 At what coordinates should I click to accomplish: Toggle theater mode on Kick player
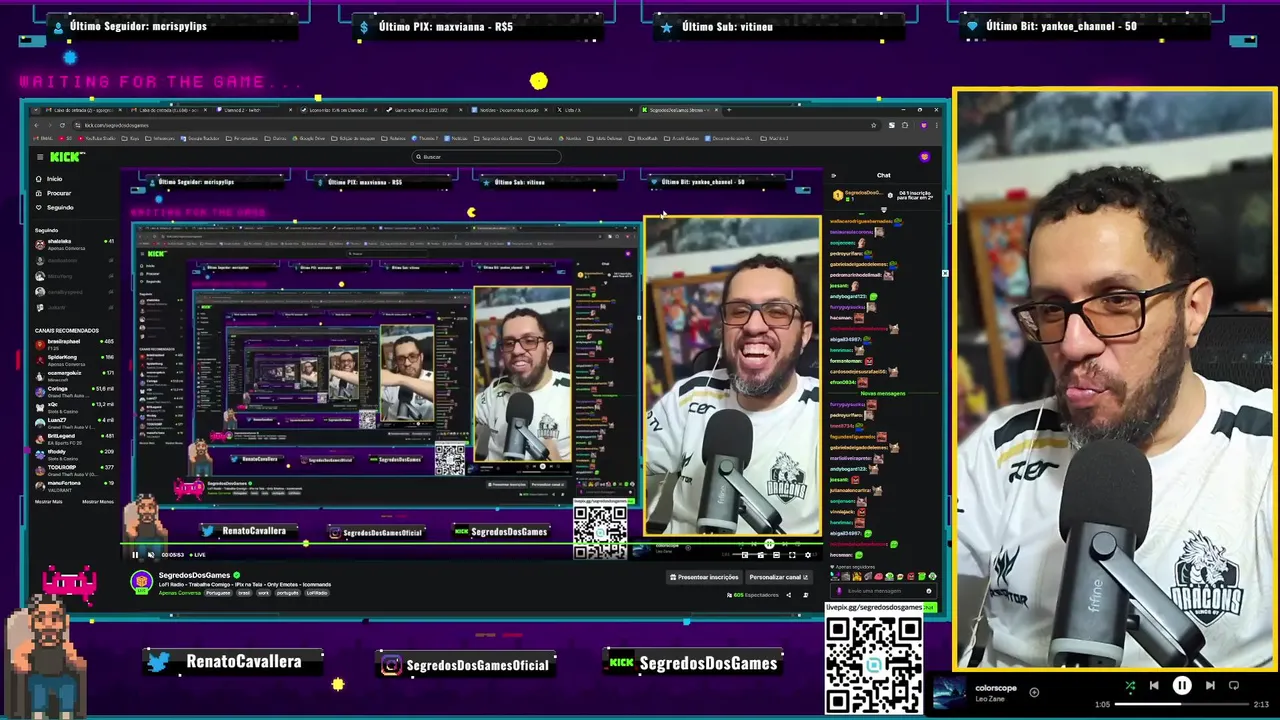pos(776,554)
